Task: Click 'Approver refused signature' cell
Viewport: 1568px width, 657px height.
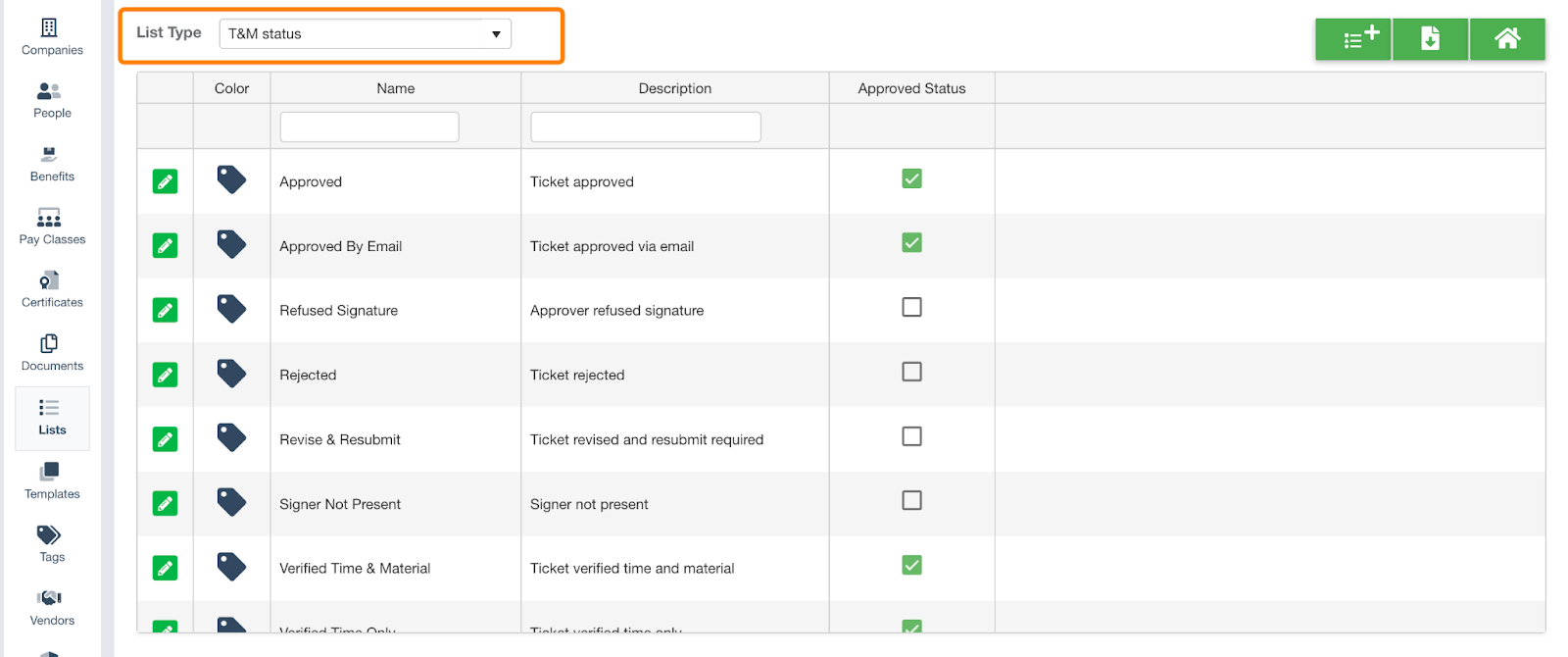Action: point(616,310)
